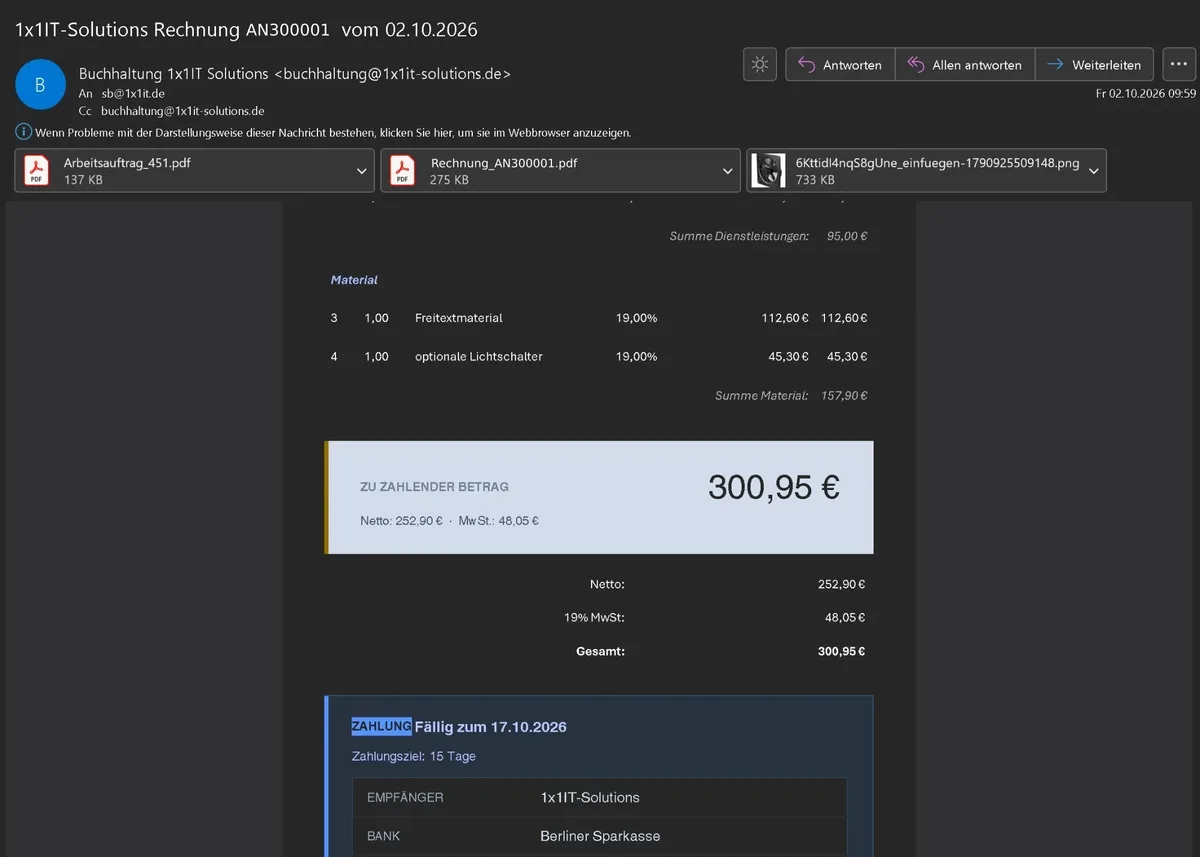The image size is (1200, 857).
Task: Click sender name Buchhaltung 1x1IT Solutions
Action: pyautogui.click(x=174, y=73)
